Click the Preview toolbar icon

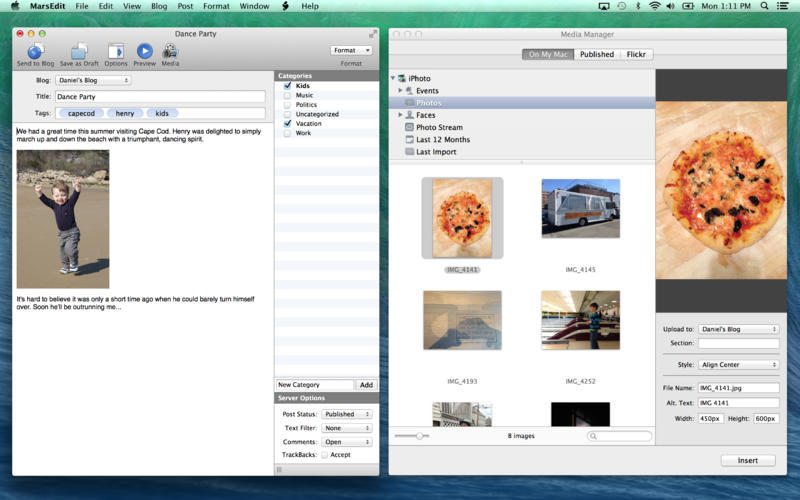pyautogui.click(x=144, y=51)
